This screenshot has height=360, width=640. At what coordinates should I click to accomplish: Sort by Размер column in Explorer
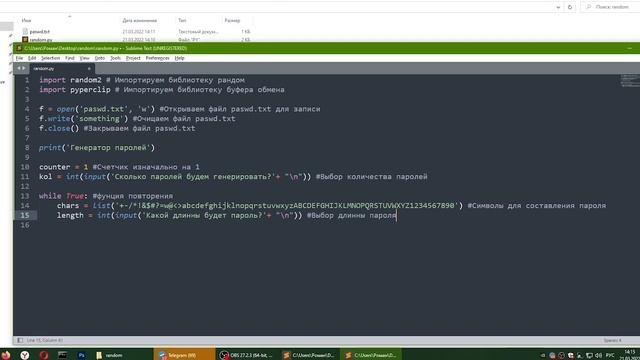click(232, 20)
